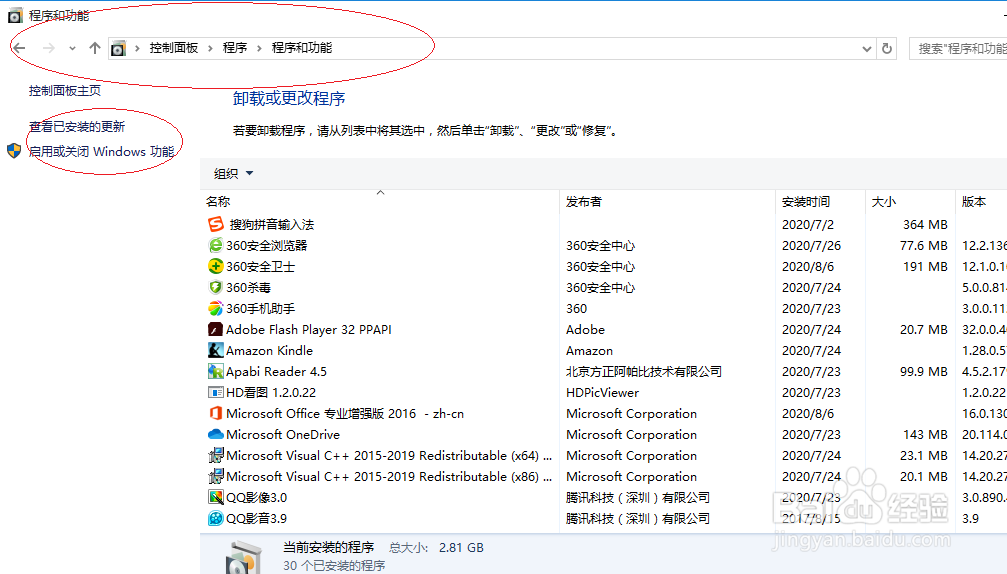Image resolution: width=1007 pixels, height=574 pixels.
Task: Click the 360安全浏览器 program name
Action: tap(267, 246)
